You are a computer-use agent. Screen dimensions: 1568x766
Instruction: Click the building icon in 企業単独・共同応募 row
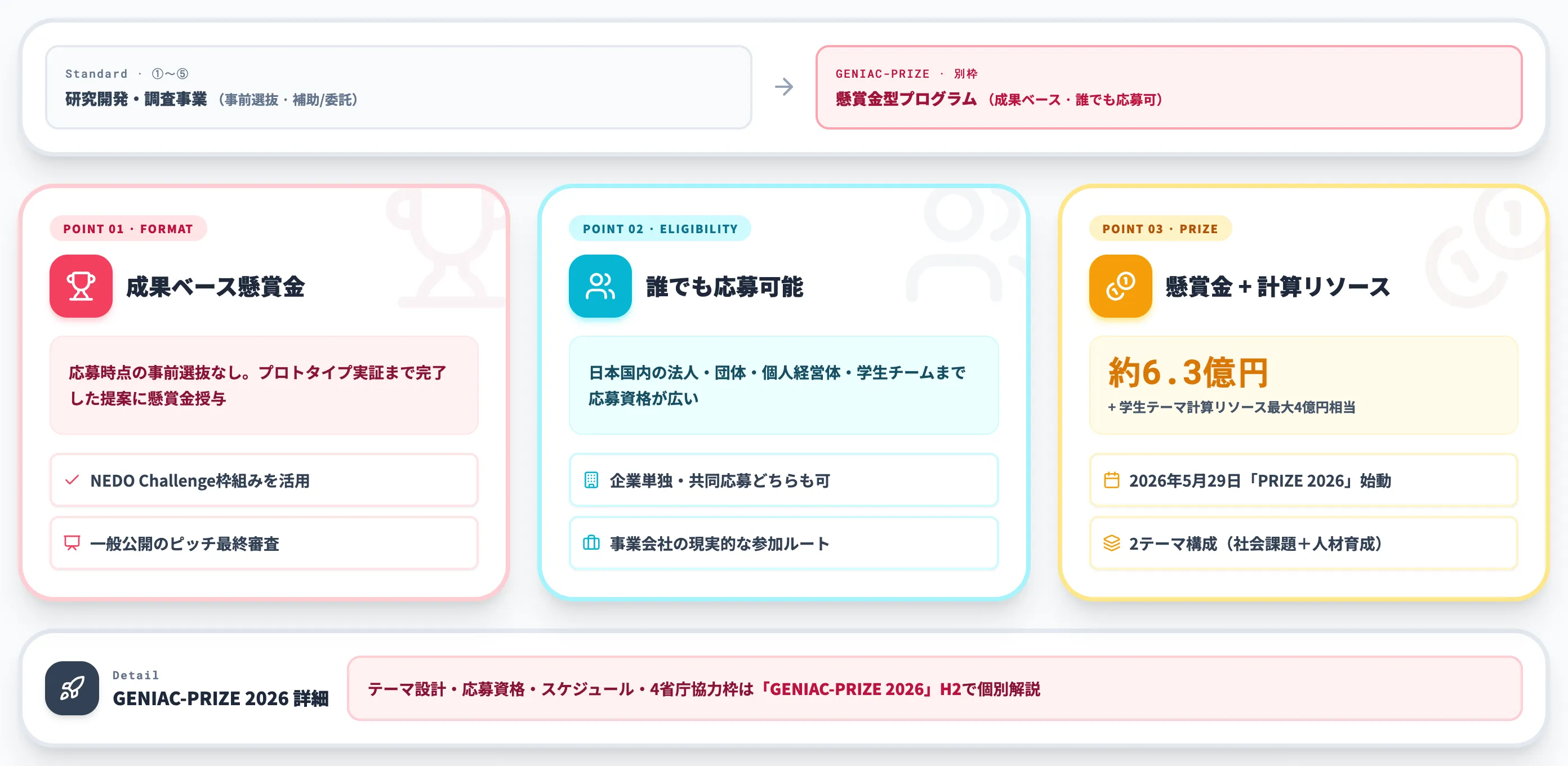[591, 480]
